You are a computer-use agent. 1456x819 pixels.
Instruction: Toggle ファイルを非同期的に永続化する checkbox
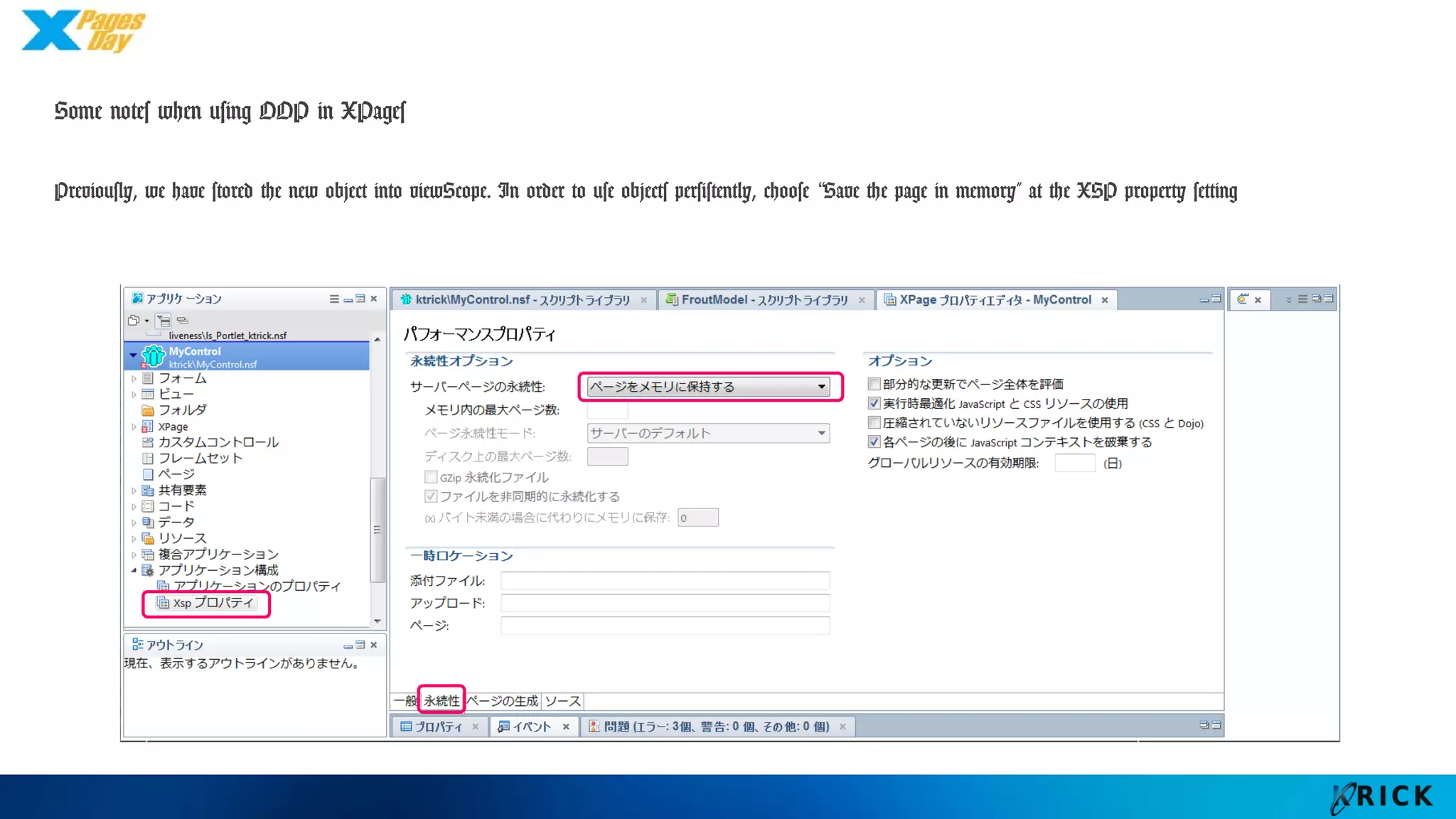tap(431, 496)
